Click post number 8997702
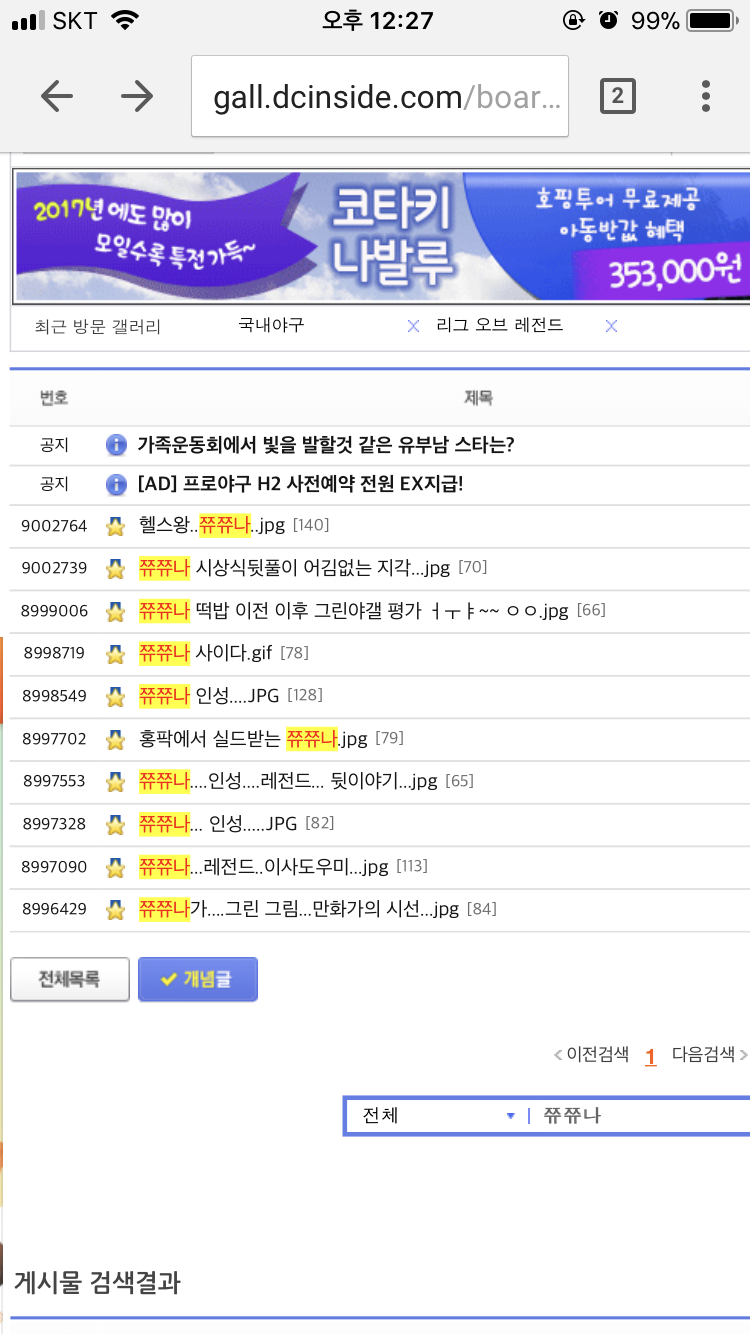Screen dimensions: 750x1334 pos(54,740)
